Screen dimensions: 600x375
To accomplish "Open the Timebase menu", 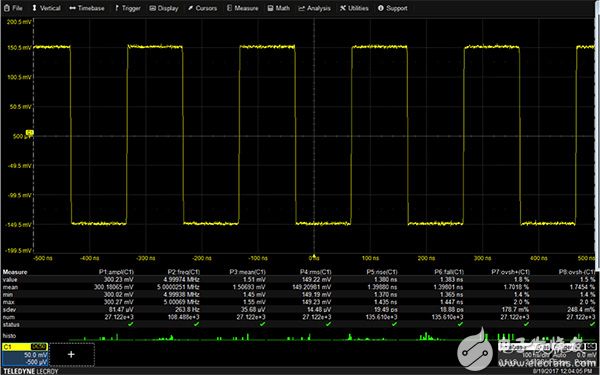I will pyautogui.click(x=87, y=8).
